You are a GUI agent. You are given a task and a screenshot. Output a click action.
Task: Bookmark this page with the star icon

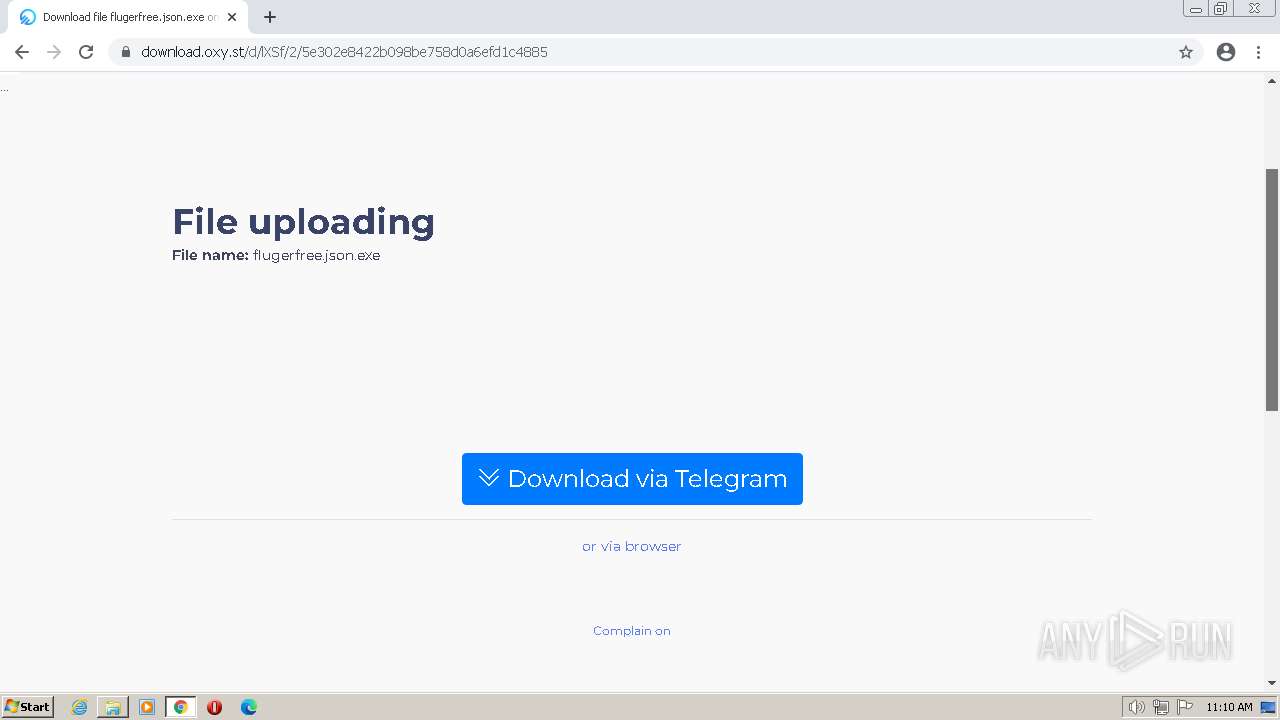tap(1186, 52)
